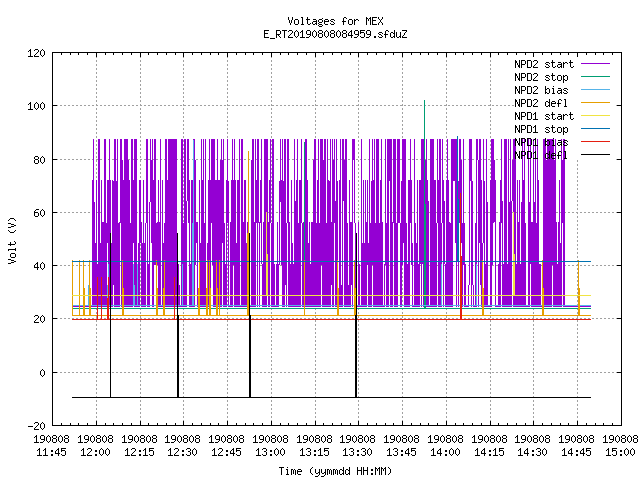Click the y-axis tick label 120

pyautogui.click(x=36, y=53)
